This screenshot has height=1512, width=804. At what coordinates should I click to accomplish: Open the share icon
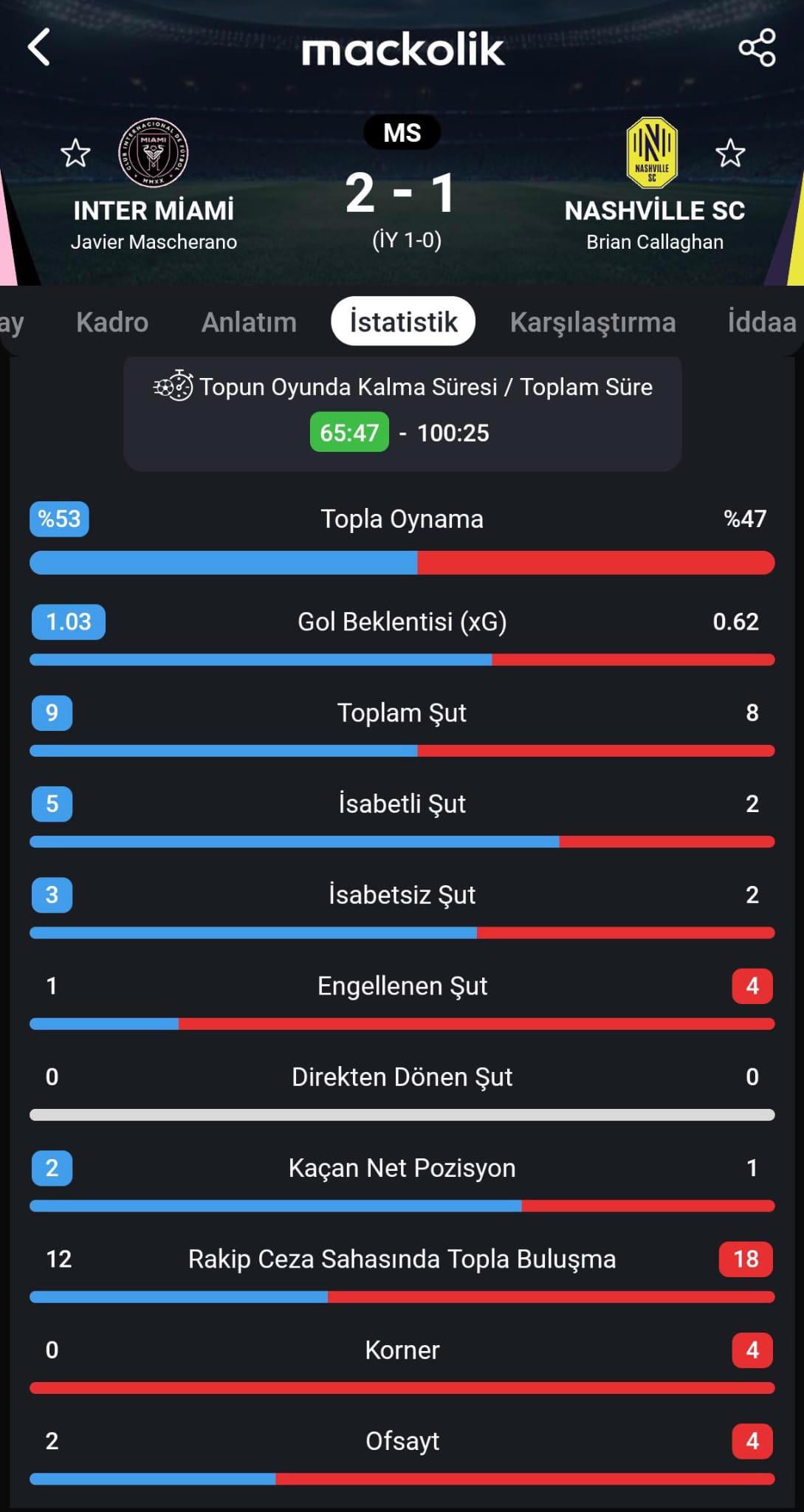tap(757, 48)
